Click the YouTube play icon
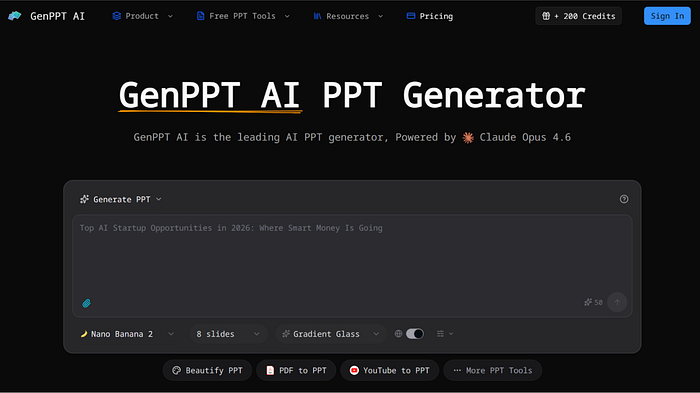Image resolution: width=700 pixels, height=393 pixels. tap(354, 371)
